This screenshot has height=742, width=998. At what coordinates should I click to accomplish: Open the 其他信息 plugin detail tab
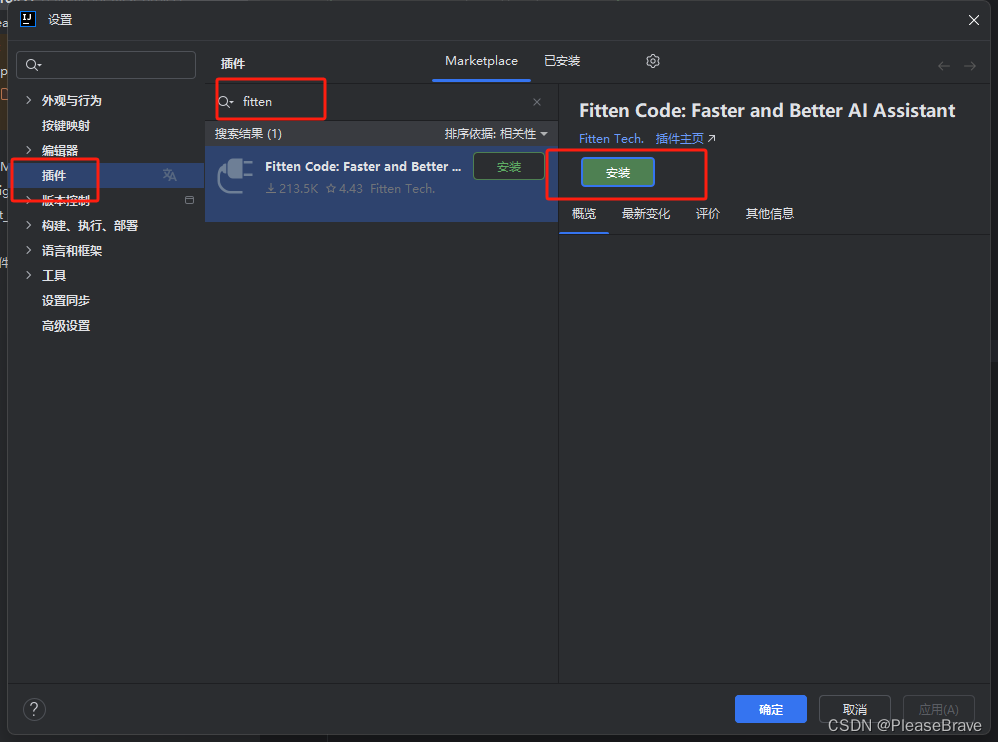click(770, 214)
